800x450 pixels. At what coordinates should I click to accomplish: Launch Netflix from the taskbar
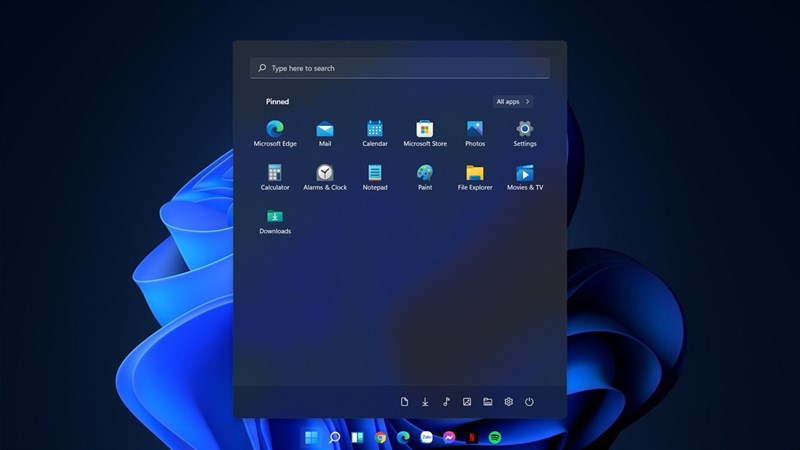coord(472,437)
